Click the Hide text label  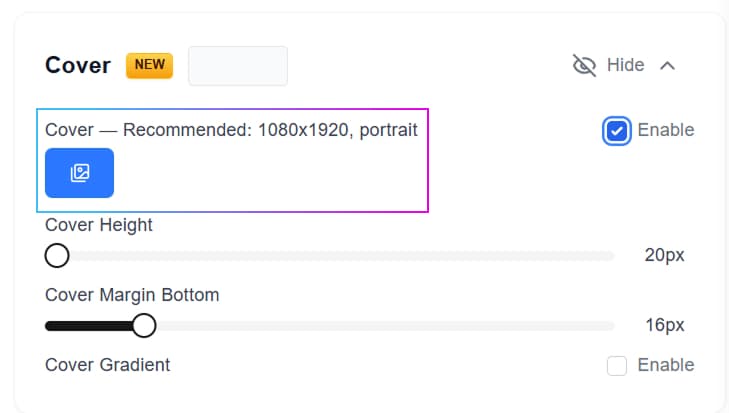(625, 66)
